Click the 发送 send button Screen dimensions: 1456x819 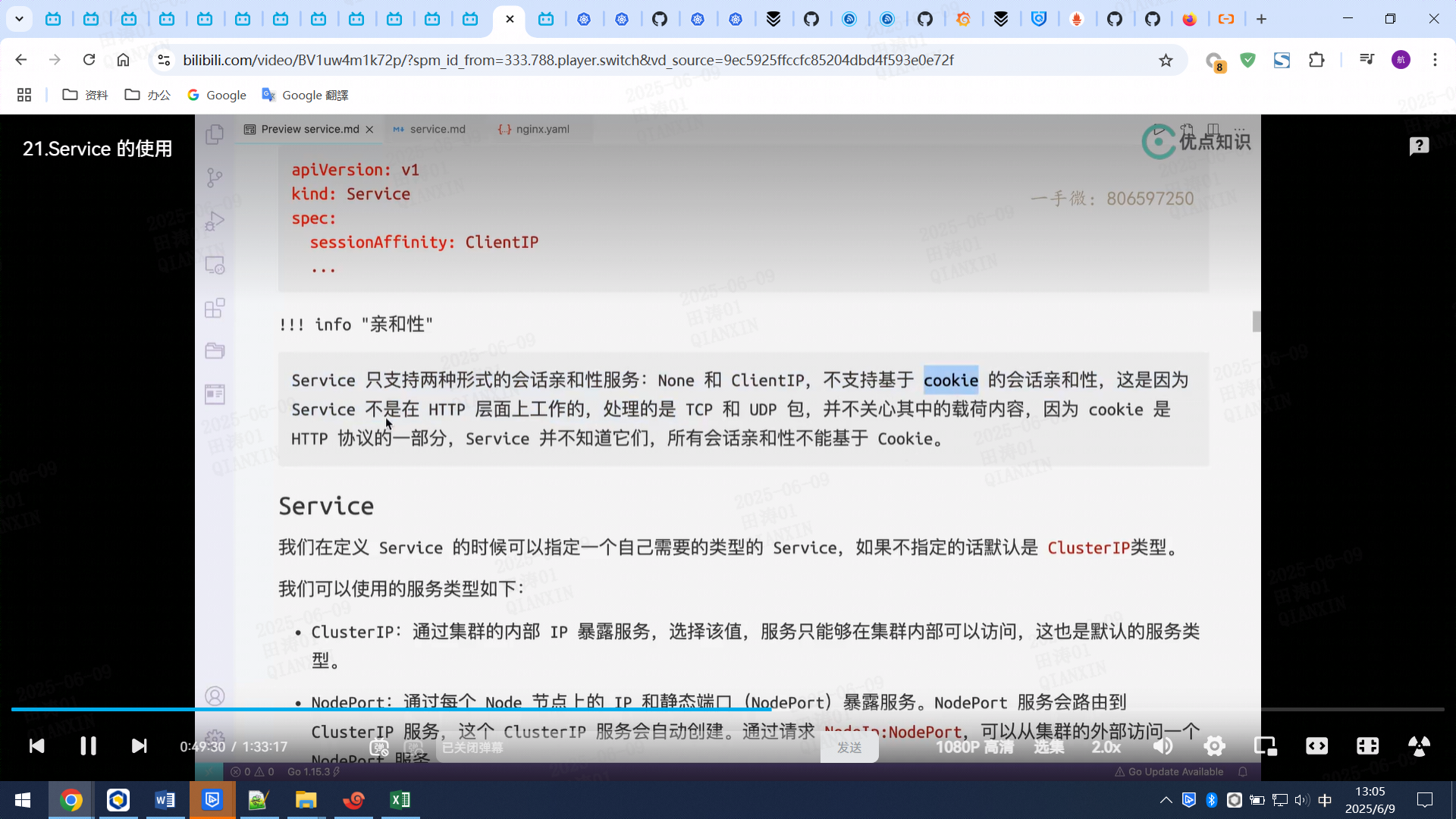pos(849,748)
